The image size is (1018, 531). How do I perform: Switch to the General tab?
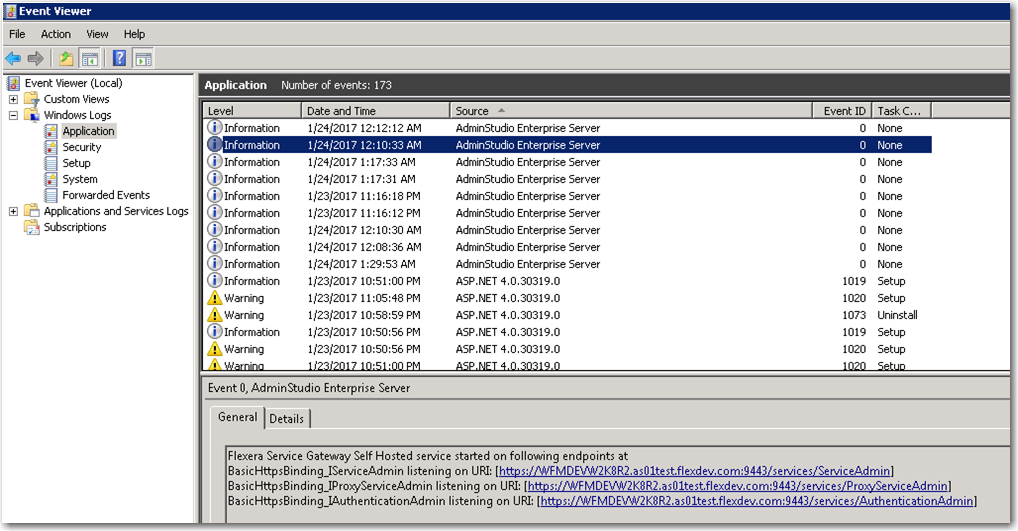point(238,417)
